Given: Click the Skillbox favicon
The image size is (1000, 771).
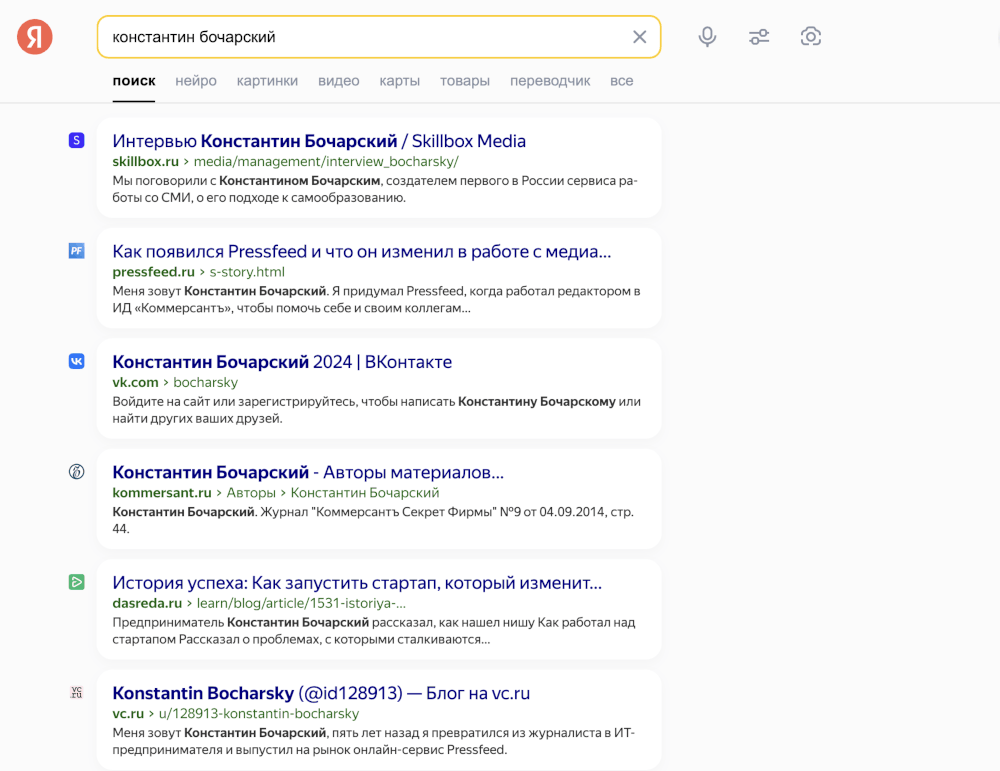Looking at the screenshot, I should coord(77,140).
